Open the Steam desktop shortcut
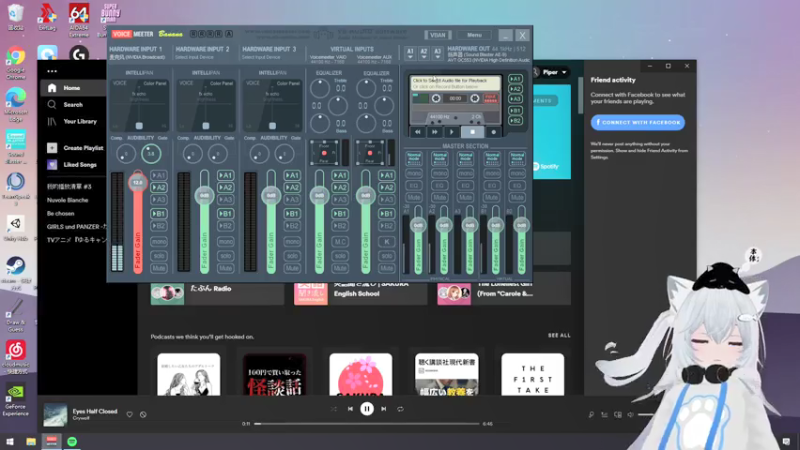 15,270
